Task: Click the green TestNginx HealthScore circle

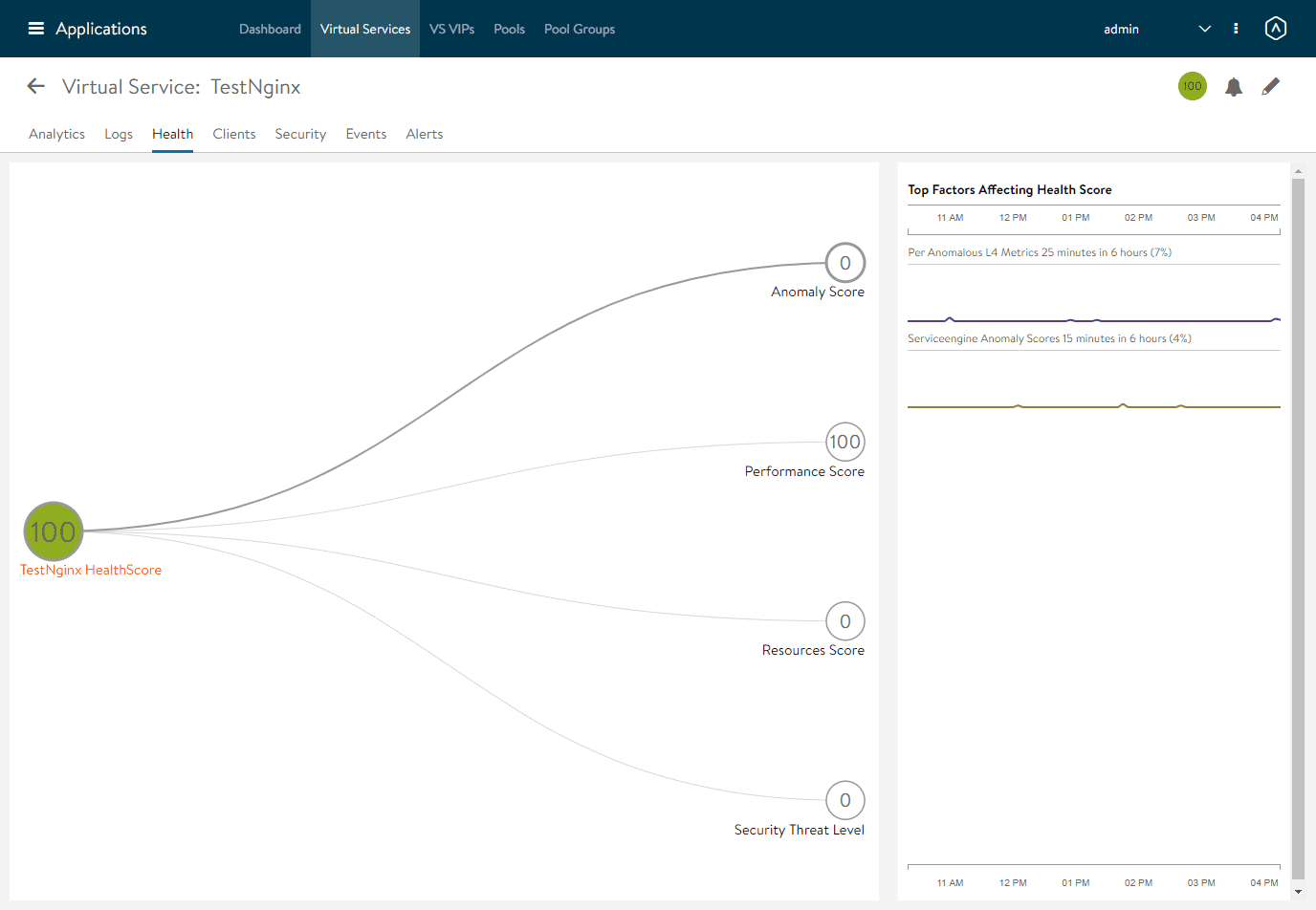Action: tap(54, 531)
